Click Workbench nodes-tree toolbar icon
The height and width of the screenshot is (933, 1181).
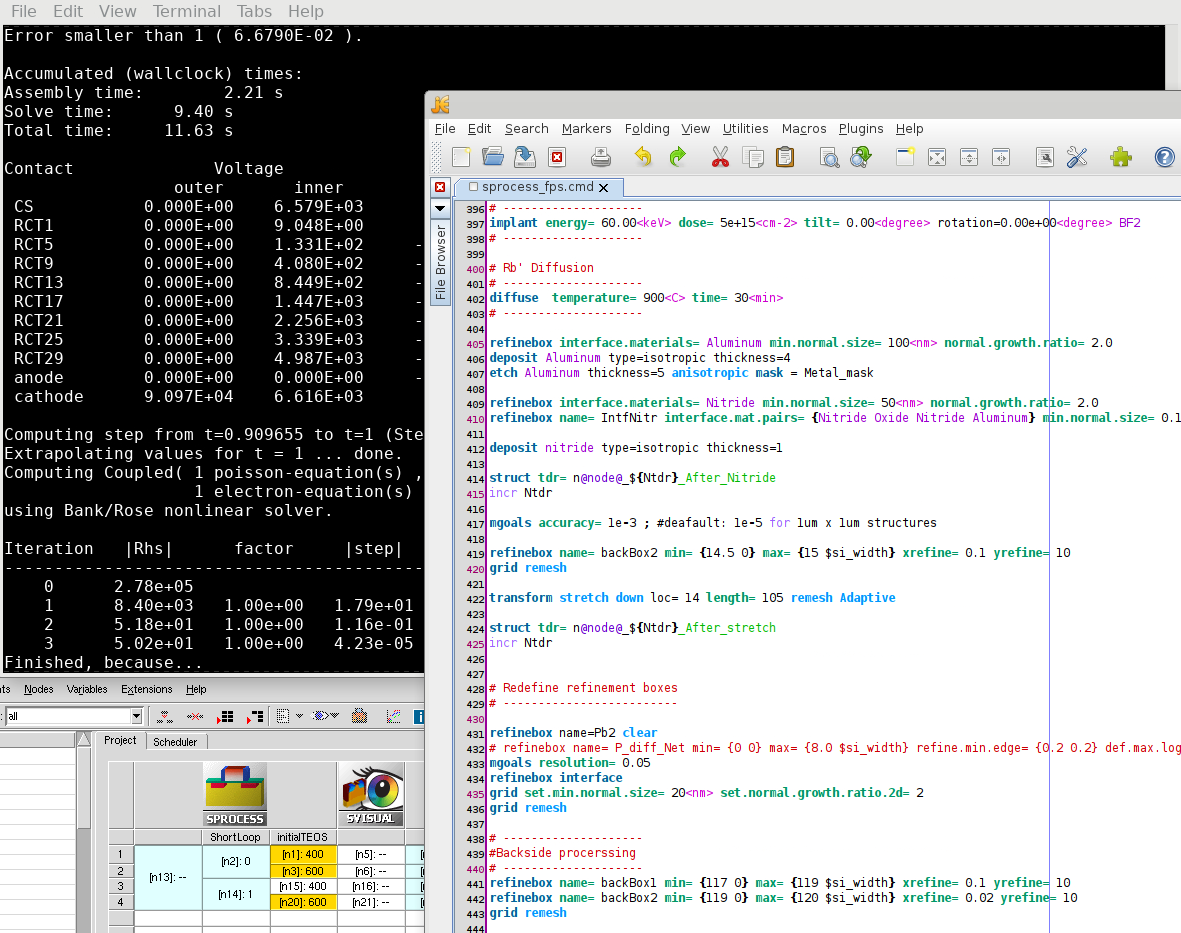click(x=165, y=716)
